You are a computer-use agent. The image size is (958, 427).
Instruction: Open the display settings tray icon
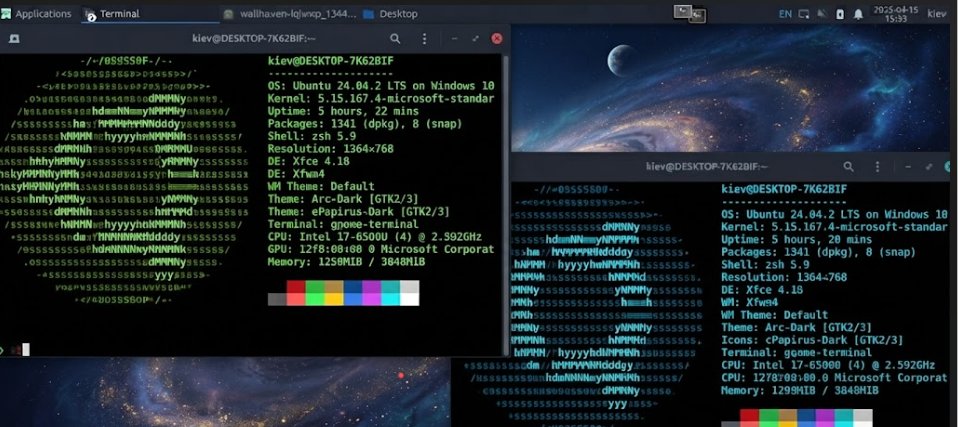804,13
